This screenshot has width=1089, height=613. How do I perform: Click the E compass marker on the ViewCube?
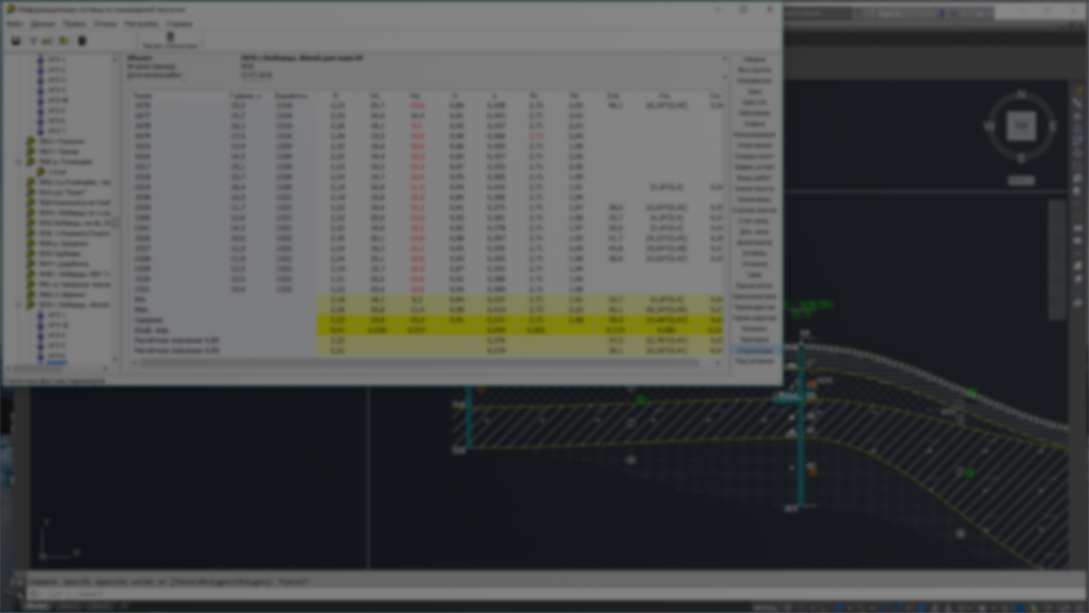point(1053,127)
